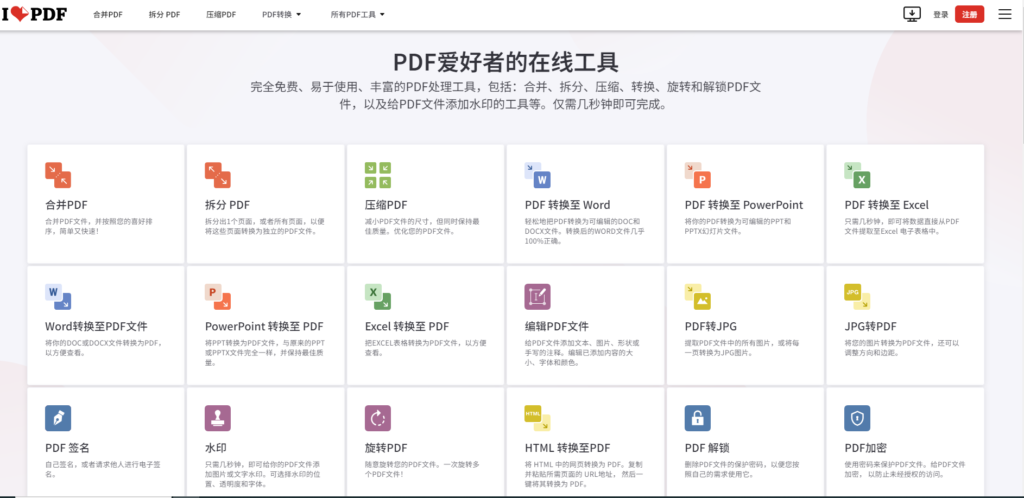
Task: Click the 拆分 PDF split icon
Action: click(217, 175)
